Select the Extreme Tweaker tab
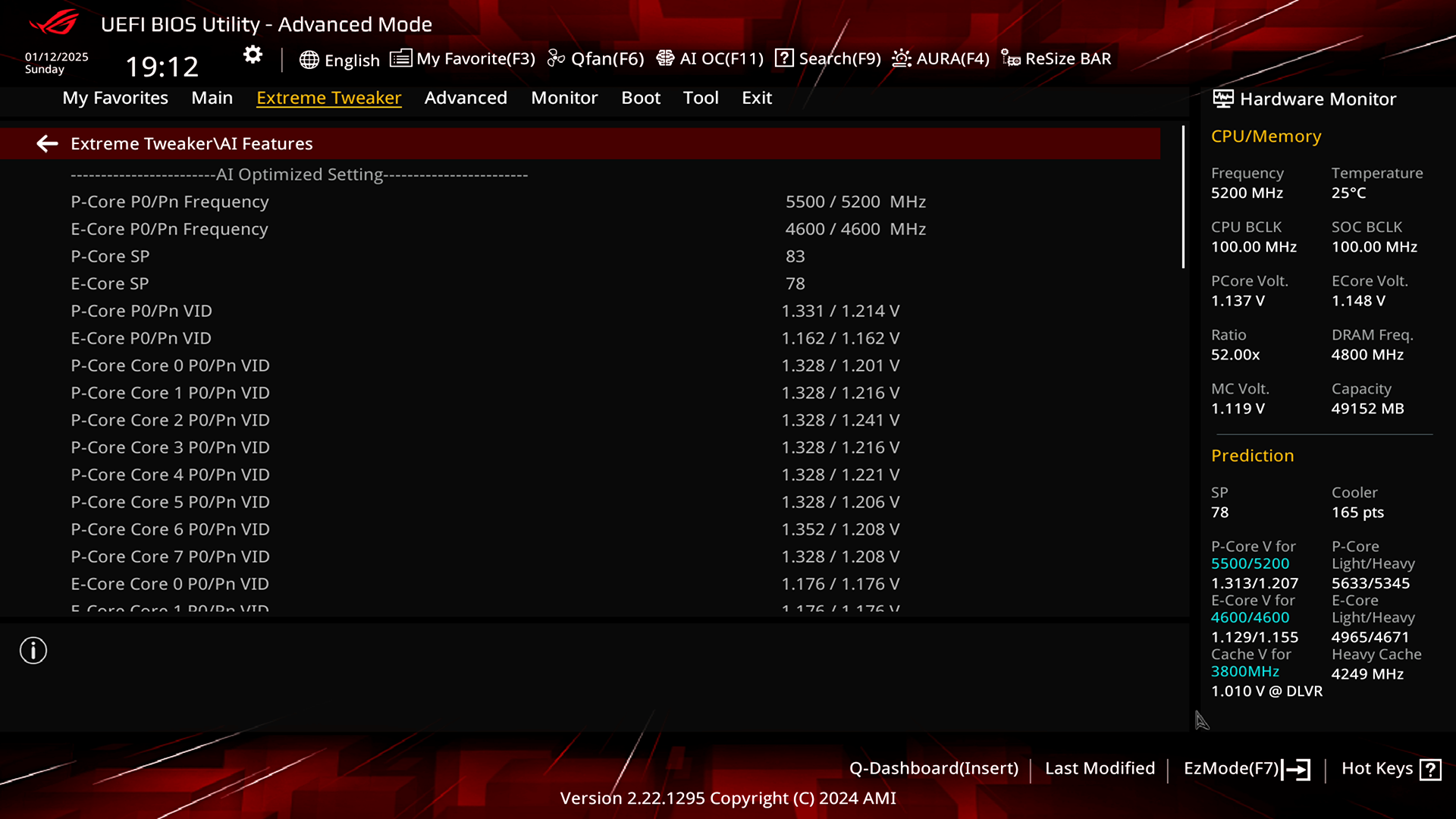 [x=329, y=97]
